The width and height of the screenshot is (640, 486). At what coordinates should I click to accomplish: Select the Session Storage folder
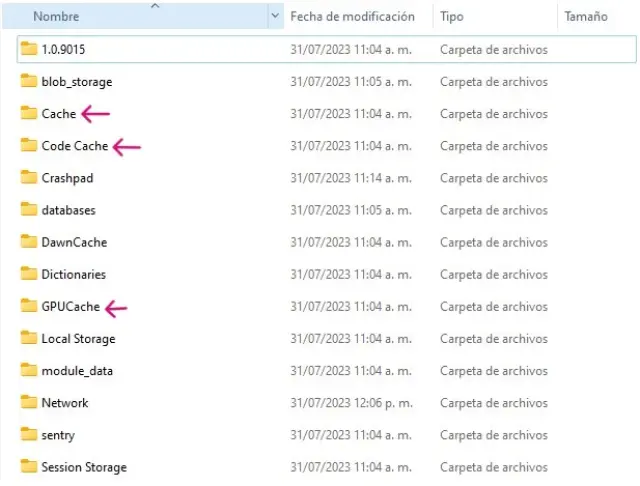(x=84, y=467)
